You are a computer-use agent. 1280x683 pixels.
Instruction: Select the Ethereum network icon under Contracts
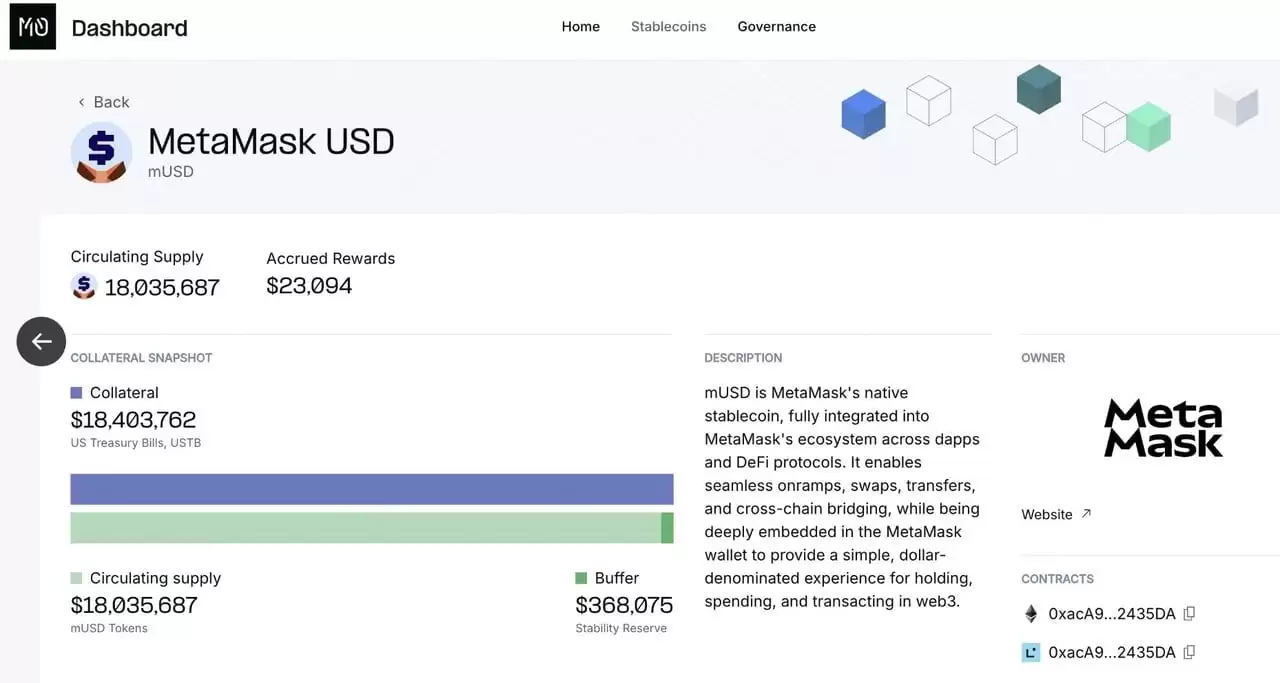point(1031,613)
